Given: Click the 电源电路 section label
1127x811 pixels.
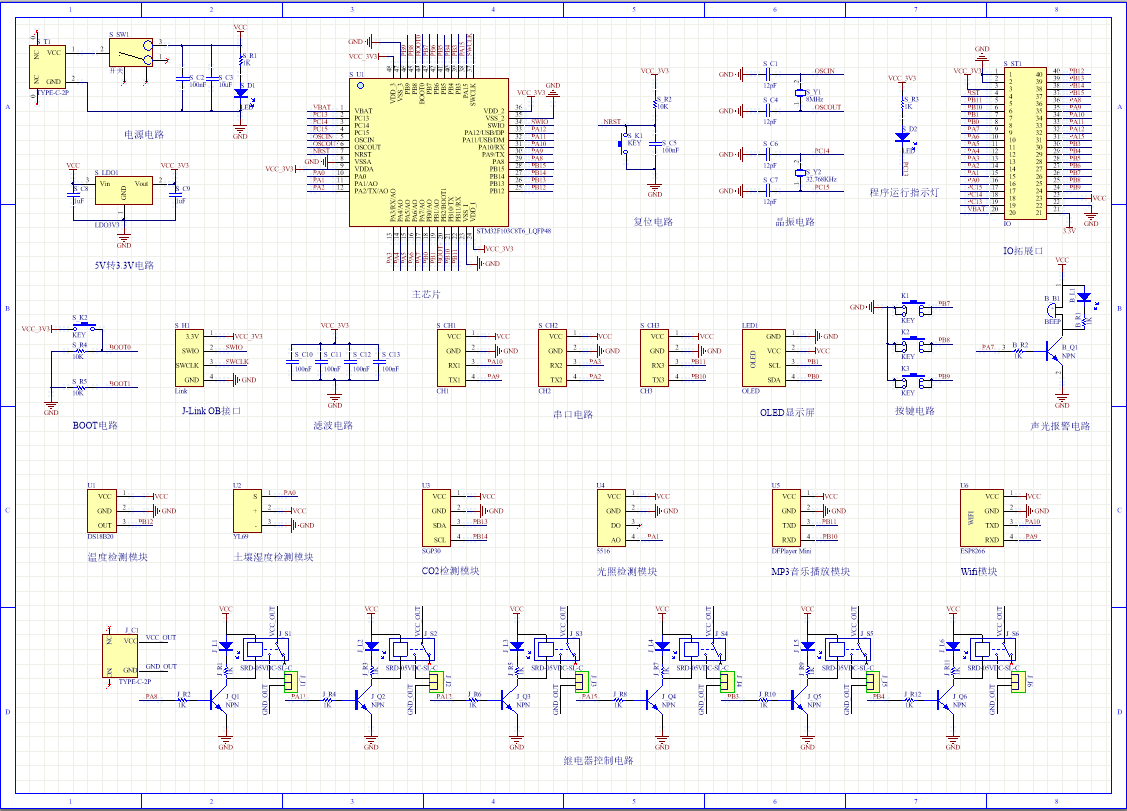Looking at the screenshot, I should [x=144, y=134].
